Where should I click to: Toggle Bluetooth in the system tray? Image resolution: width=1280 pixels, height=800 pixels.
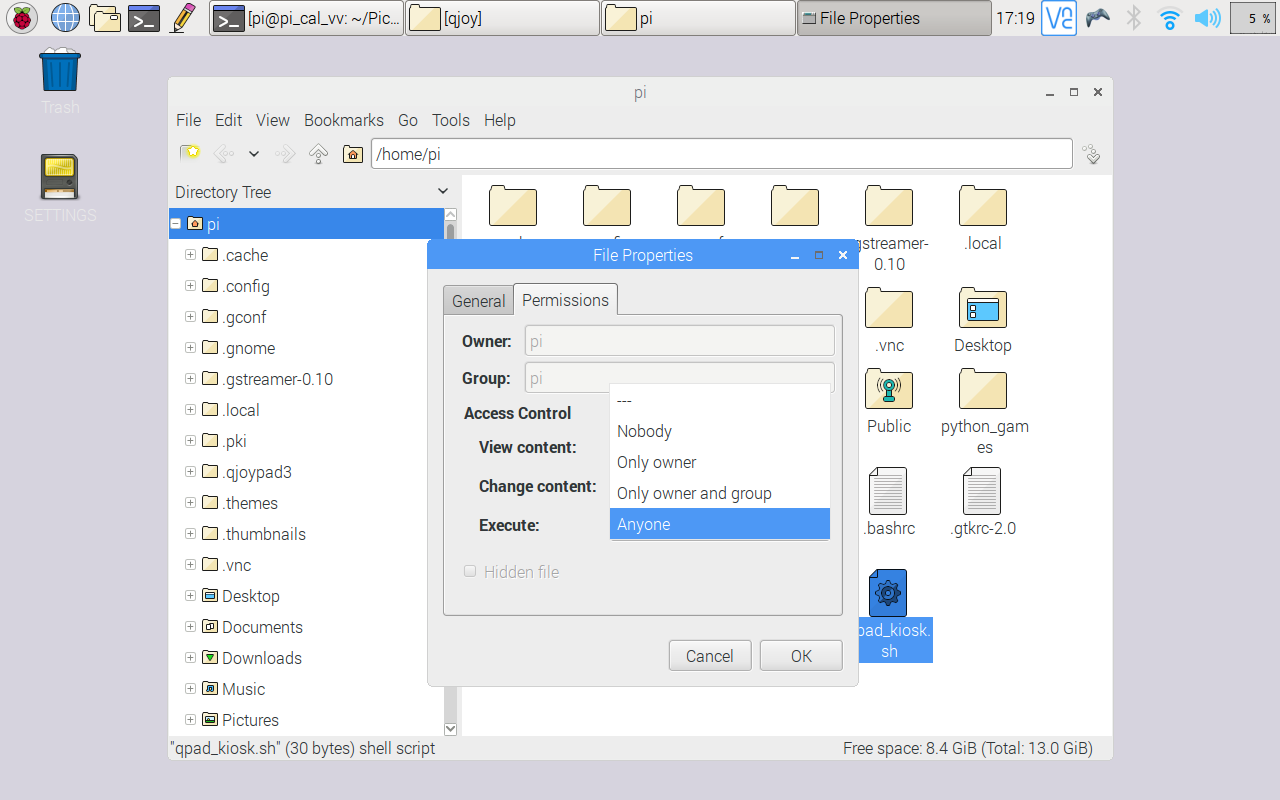click(x=1133, y=17)
